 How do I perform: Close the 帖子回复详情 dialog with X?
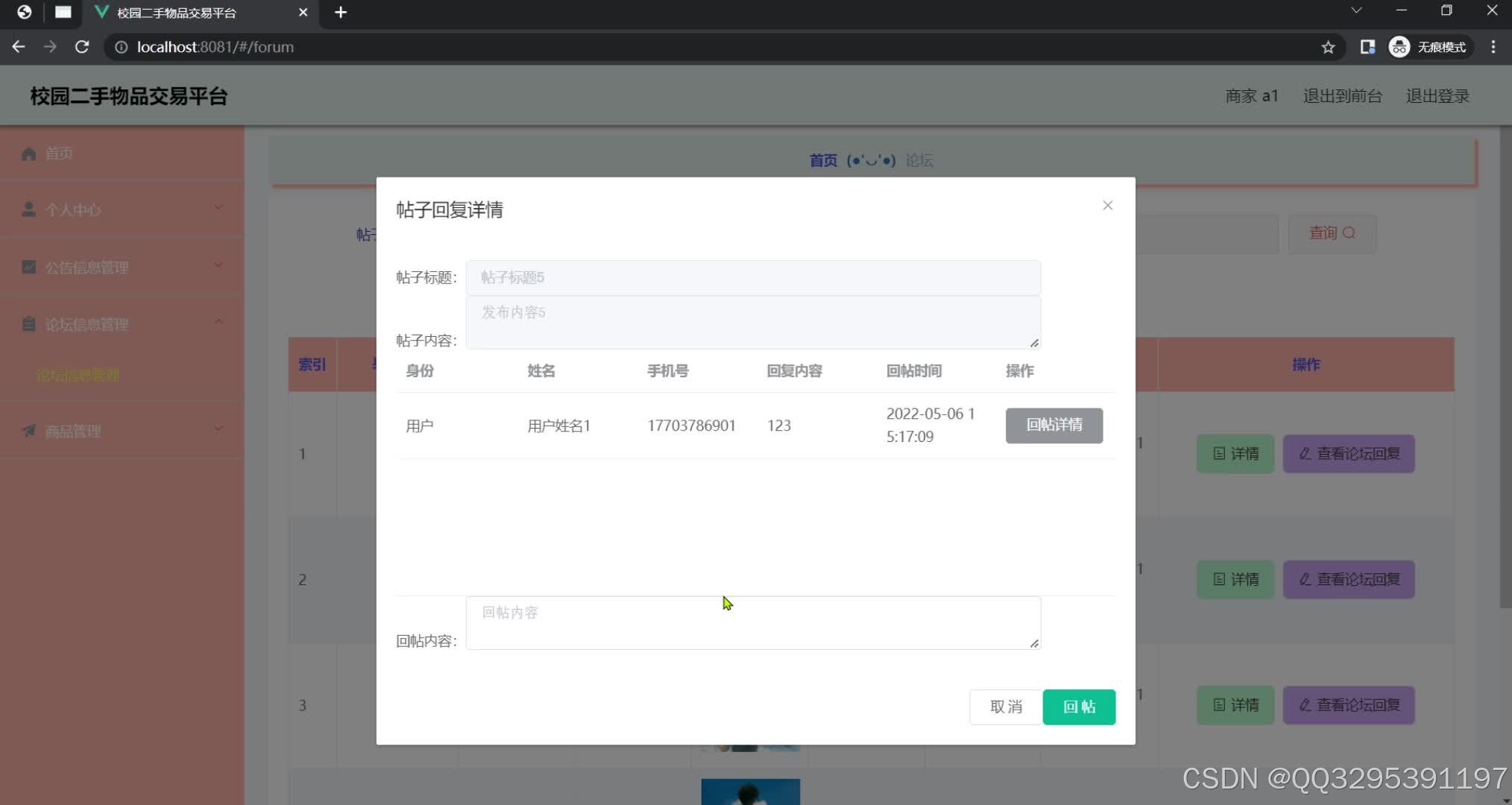1107,206
